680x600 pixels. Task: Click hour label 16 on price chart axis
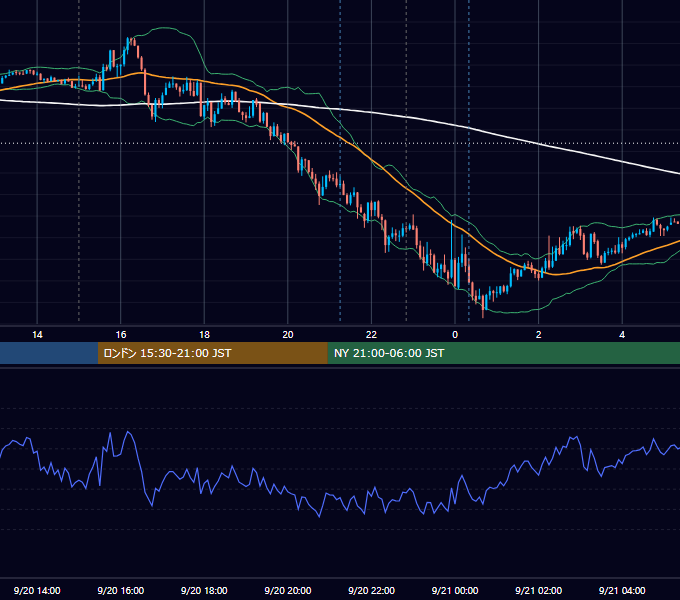(x=121, y=335)
